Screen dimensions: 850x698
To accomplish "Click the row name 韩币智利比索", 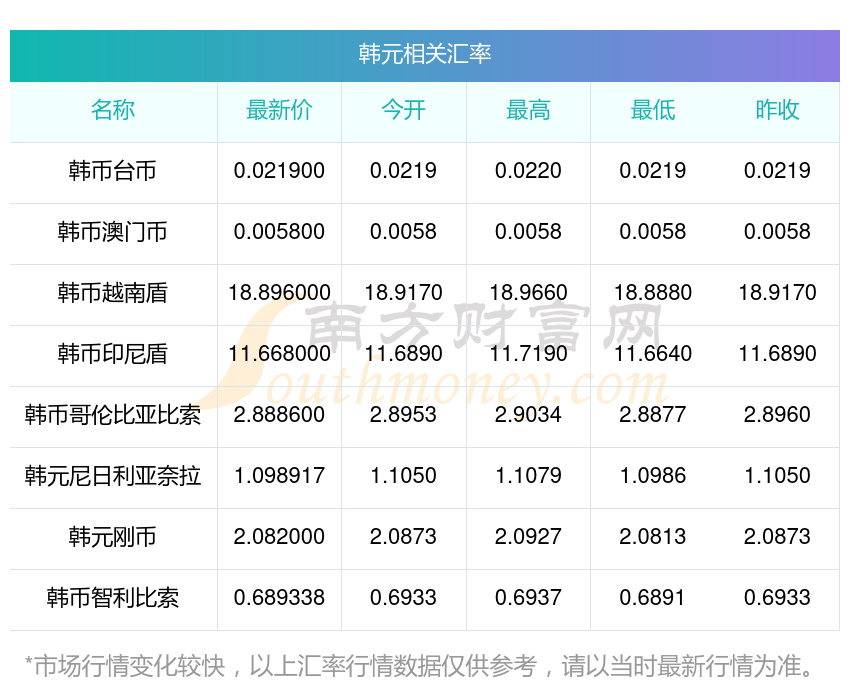I will pos(113,598).
